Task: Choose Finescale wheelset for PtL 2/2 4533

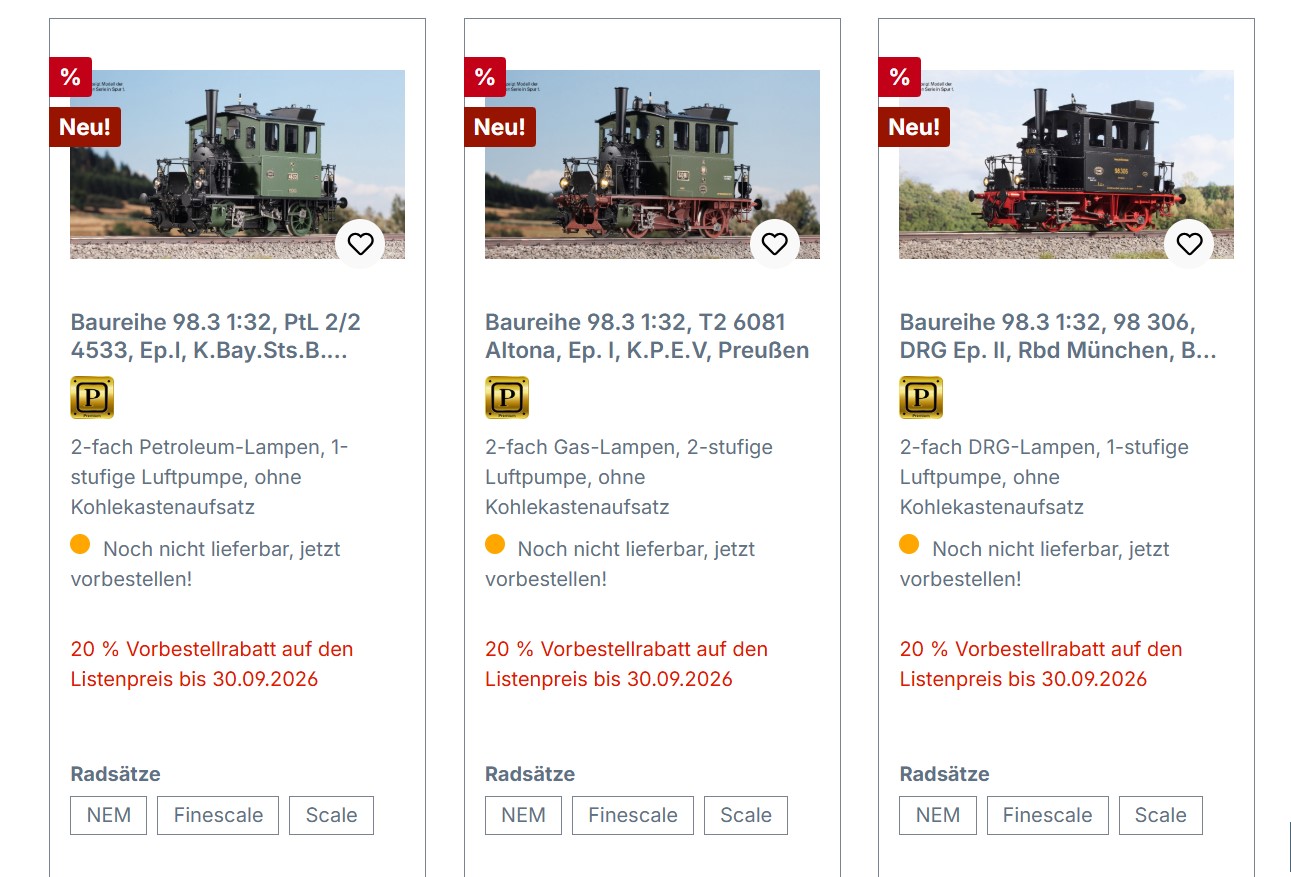Action: [218, 815]
